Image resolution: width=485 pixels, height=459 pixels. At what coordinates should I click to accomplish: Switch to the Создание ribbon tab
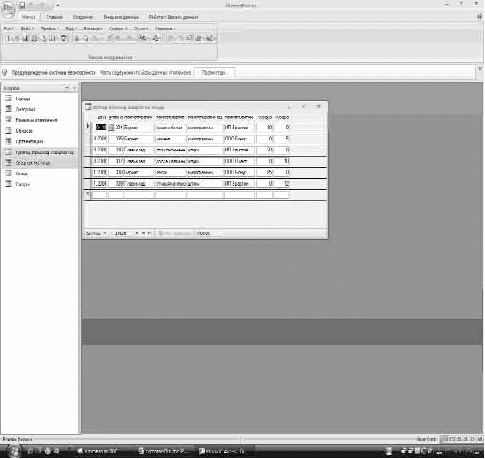click(82, 17)
